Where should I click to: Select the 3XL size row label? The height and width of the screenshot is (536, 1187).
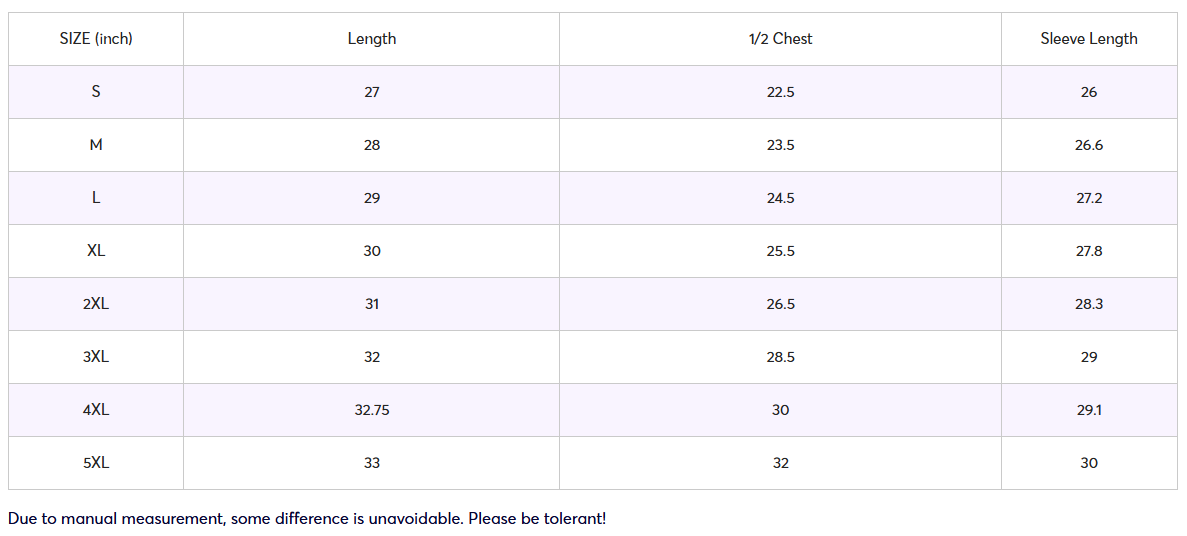(x=96, y=357)
